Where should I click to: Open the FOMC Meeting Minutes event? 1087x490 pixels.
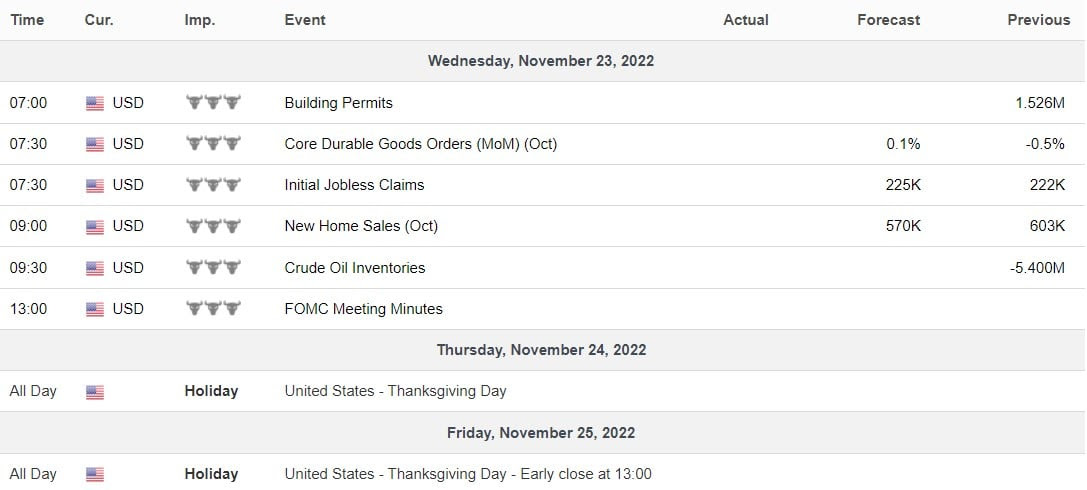pos(363,309)
